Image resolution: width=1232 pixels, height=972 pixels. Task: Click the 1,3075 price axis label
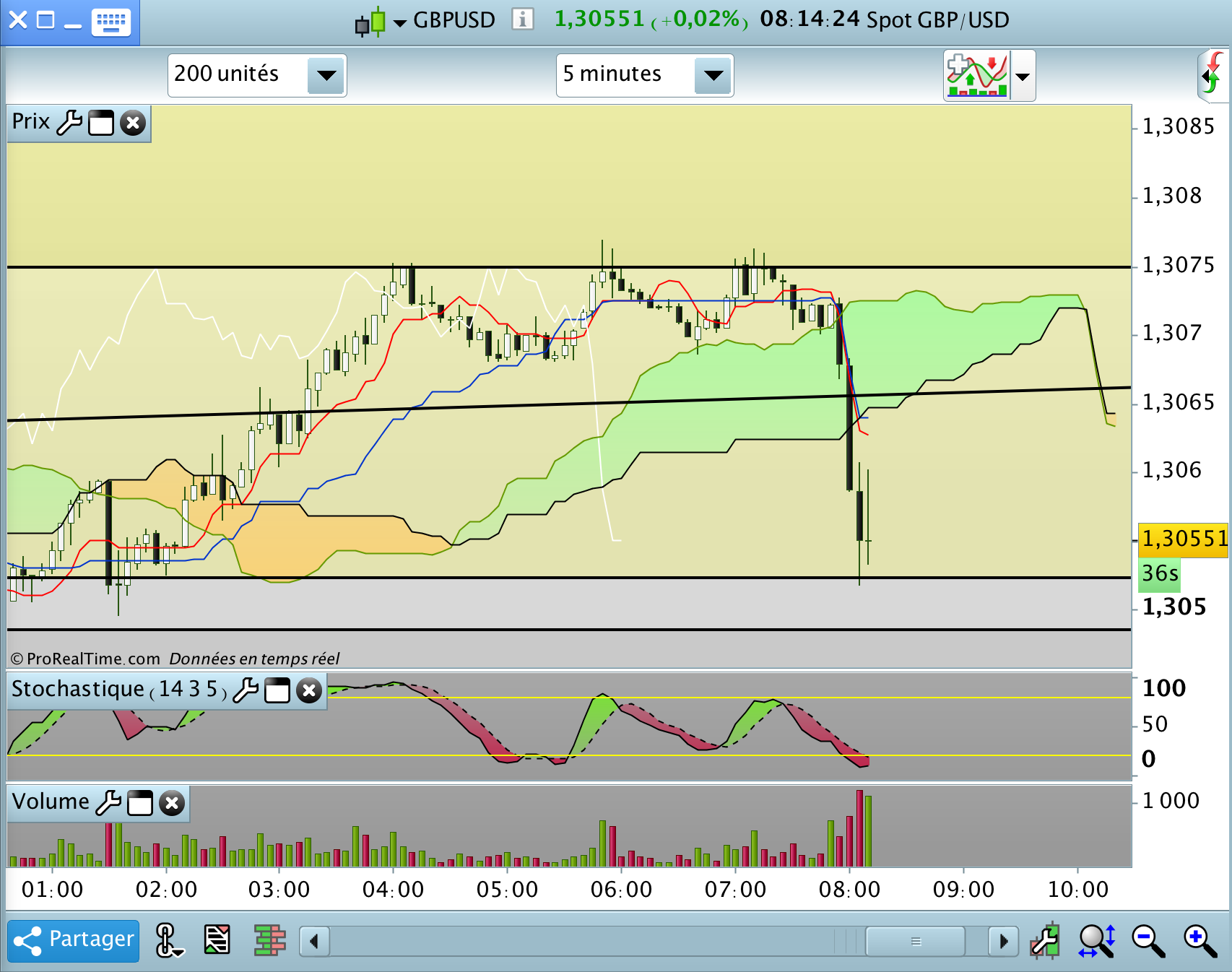coord(1179,265)
